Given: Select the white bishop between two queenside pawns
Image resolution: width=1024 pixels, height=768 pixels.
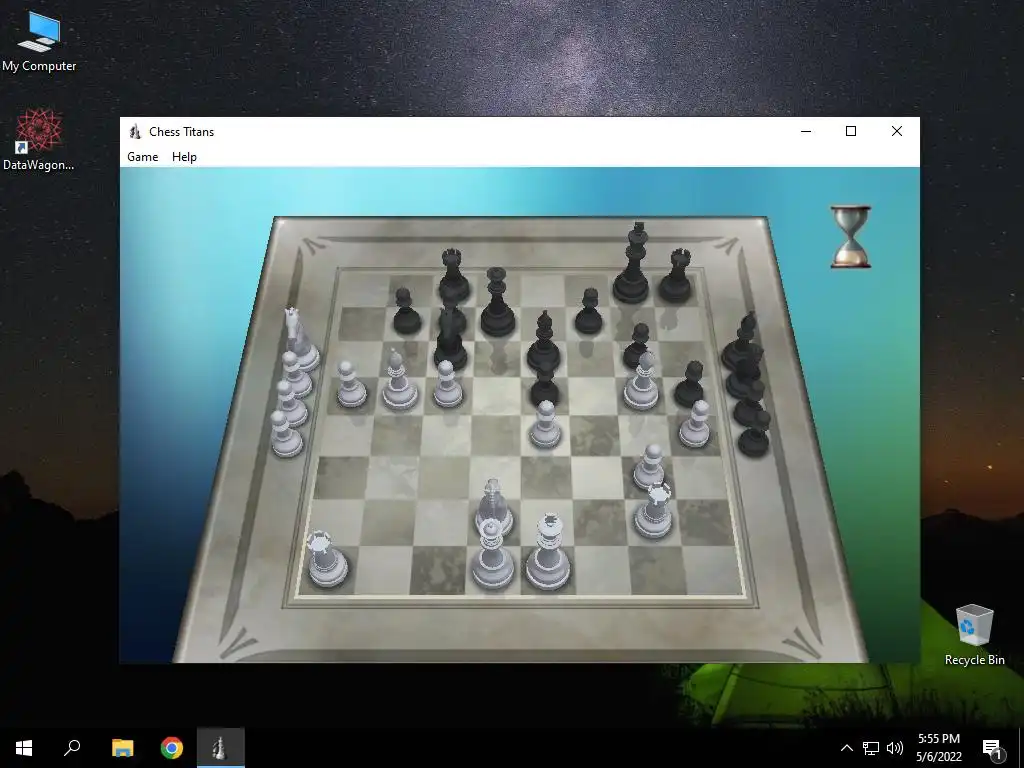Looking at the screenshot, I should (x=399, y=381).
